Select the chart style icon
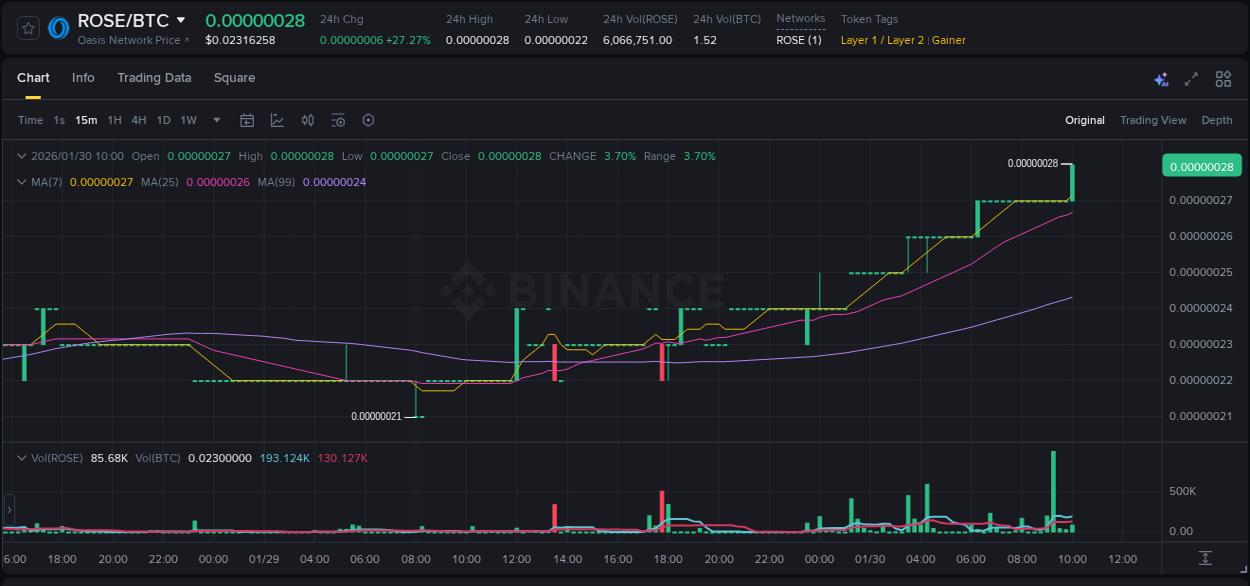The image size is (1250, 586). point(277,120)
